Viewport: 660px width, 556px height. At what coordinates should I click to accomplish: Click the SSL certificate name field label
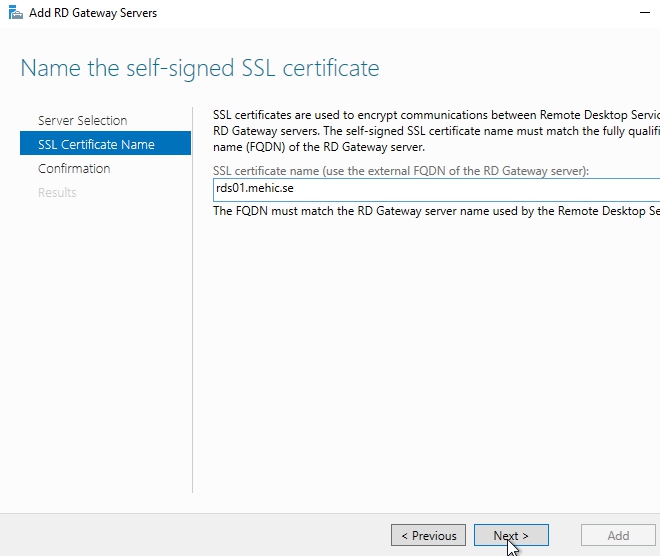(x=402, y=171)
